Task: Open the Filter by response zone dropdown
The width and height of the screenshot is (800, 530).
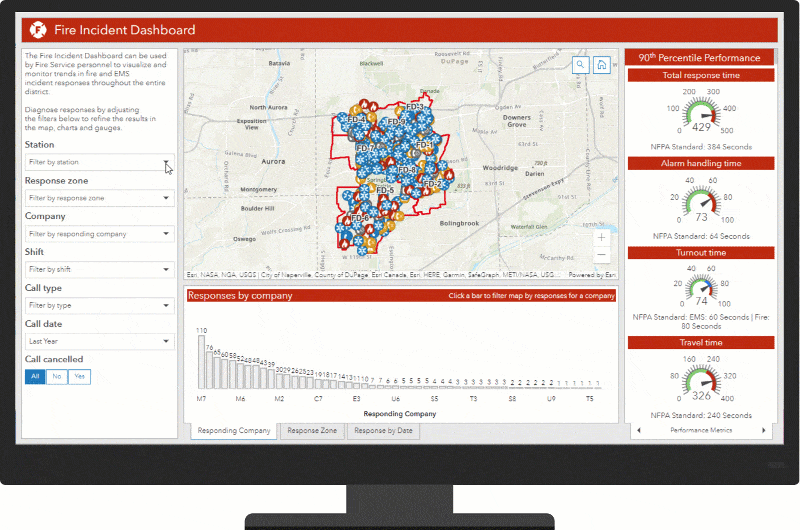Action: coord(99,198)
